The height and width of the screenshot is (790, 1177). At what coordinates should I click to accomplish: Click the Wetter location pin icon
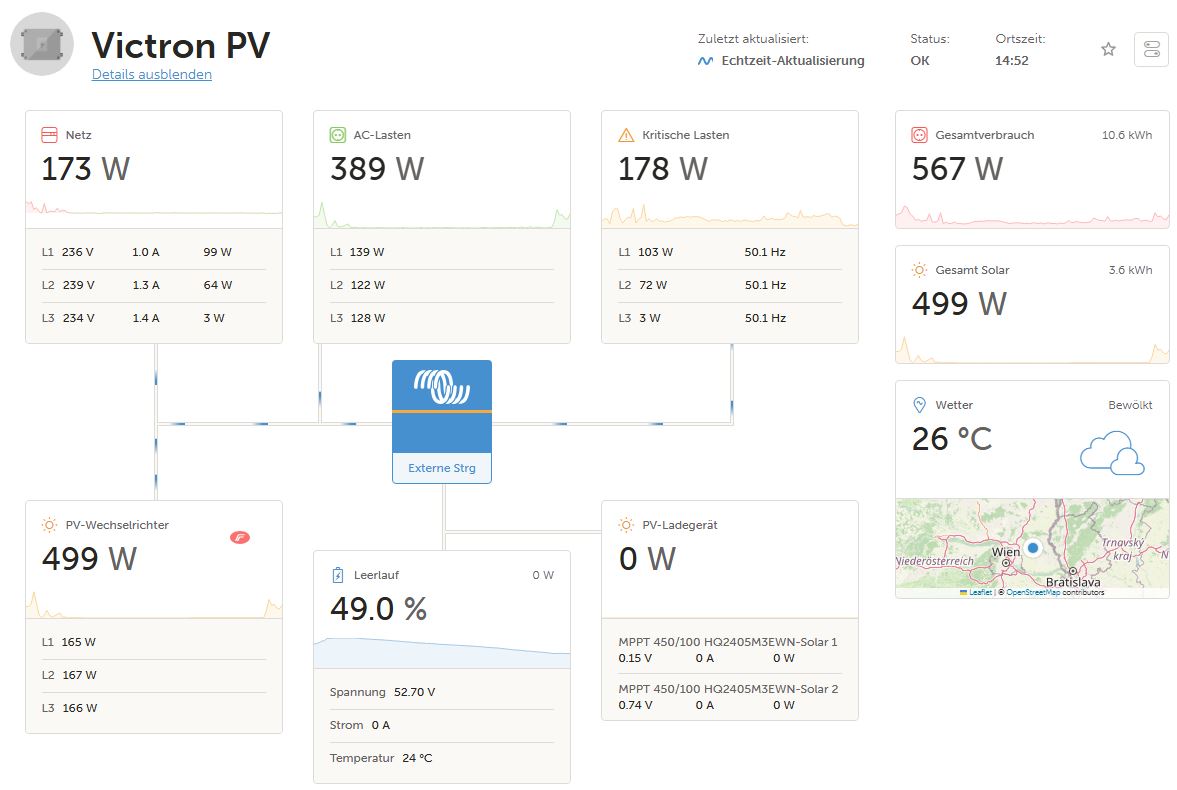tap(920, 405)
